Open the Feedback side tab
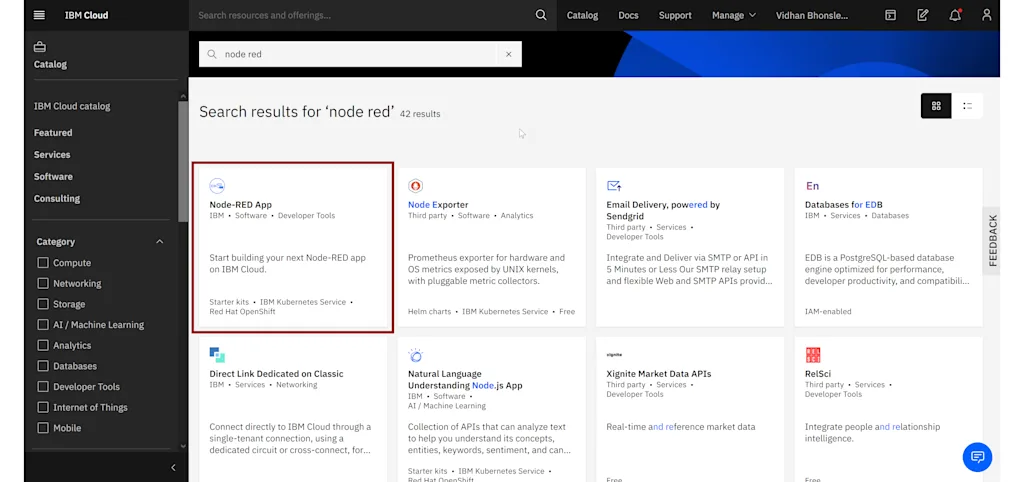Viewport: 1024px width, 482px height. [991, 240]
